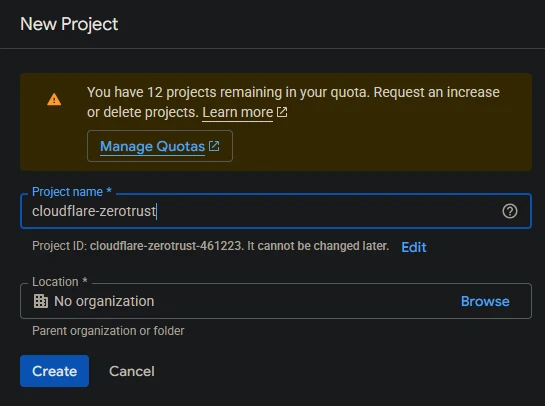Click the Location field label
Viewport: 545px width, 406px height.
pos(60,282)
